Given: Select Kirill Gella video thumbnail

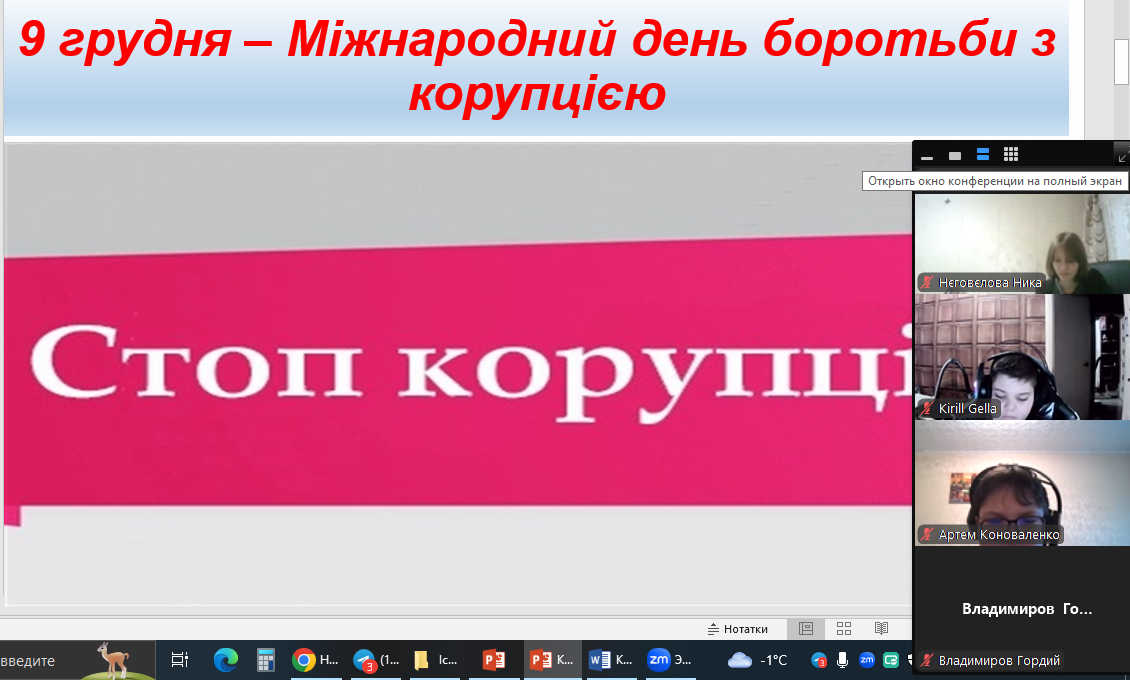Looking at the screenshot, I should (x=1022, y=357).
